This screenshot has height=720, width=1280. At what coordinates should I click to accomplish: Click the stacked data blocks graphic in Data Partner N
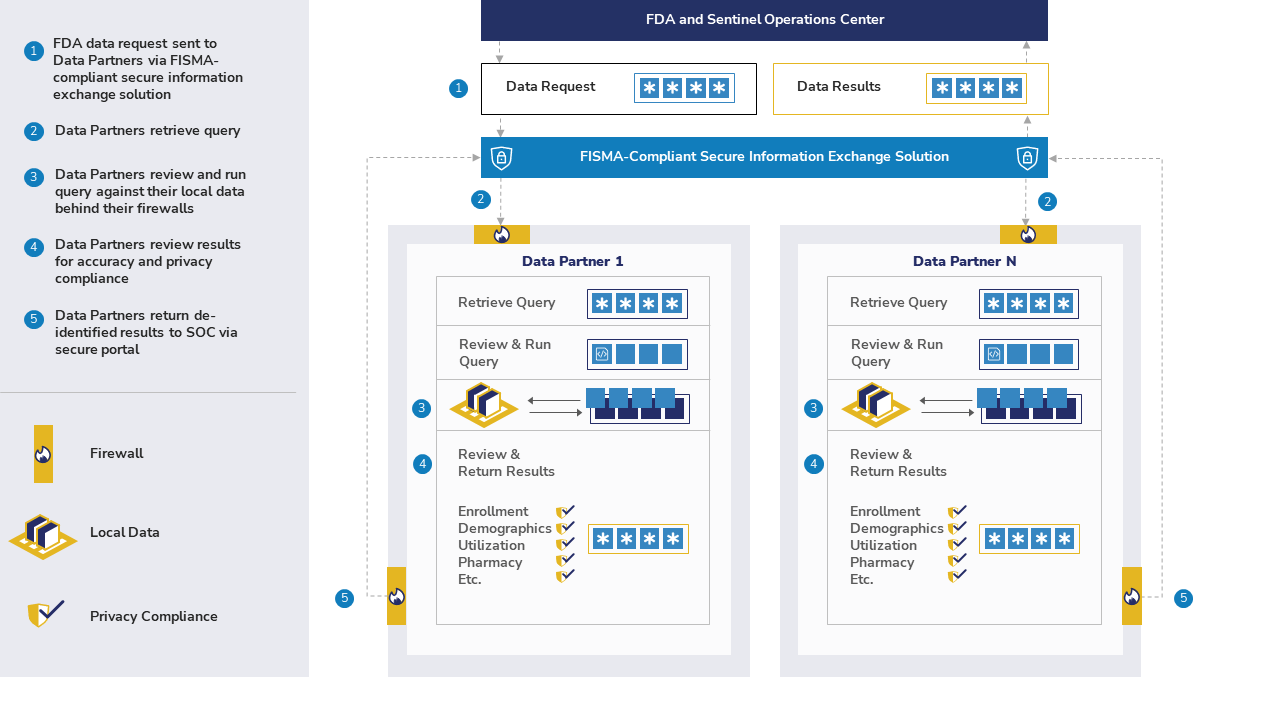[x=1030, y=405]
